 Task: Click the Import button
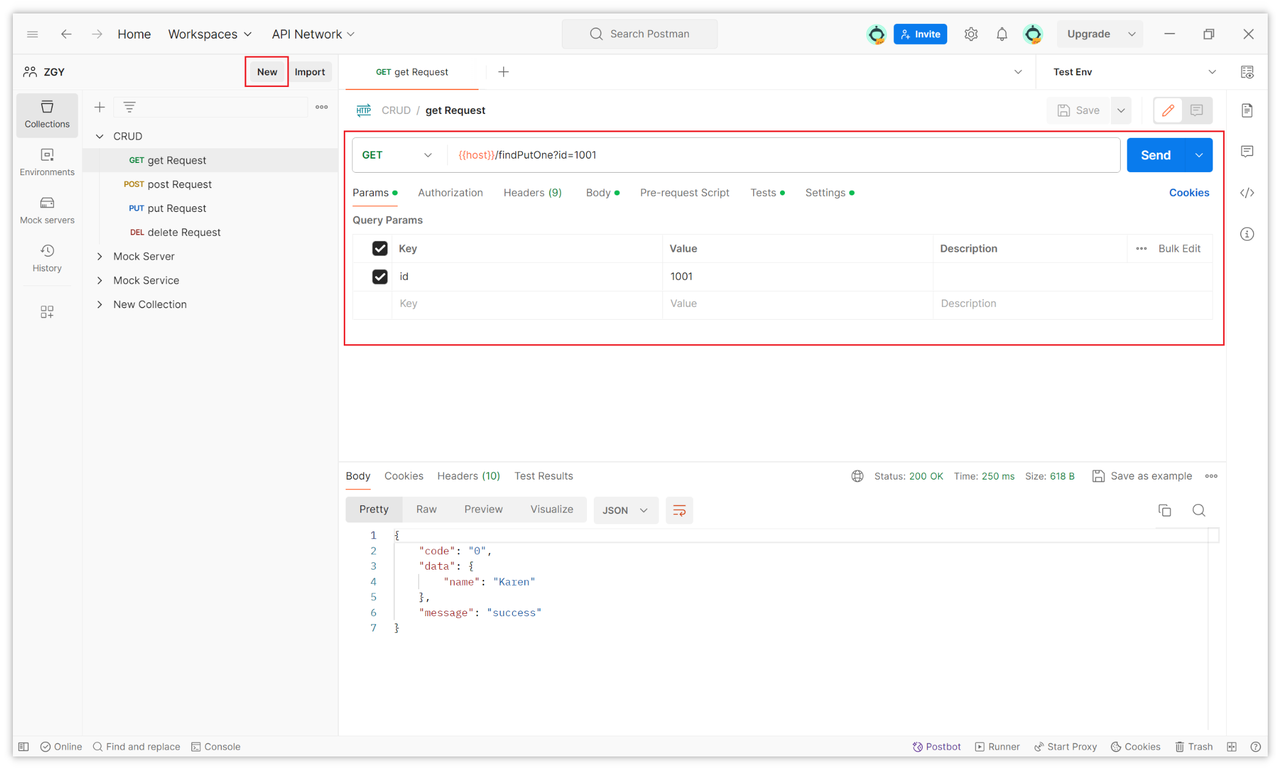click(x=310, y=72)
